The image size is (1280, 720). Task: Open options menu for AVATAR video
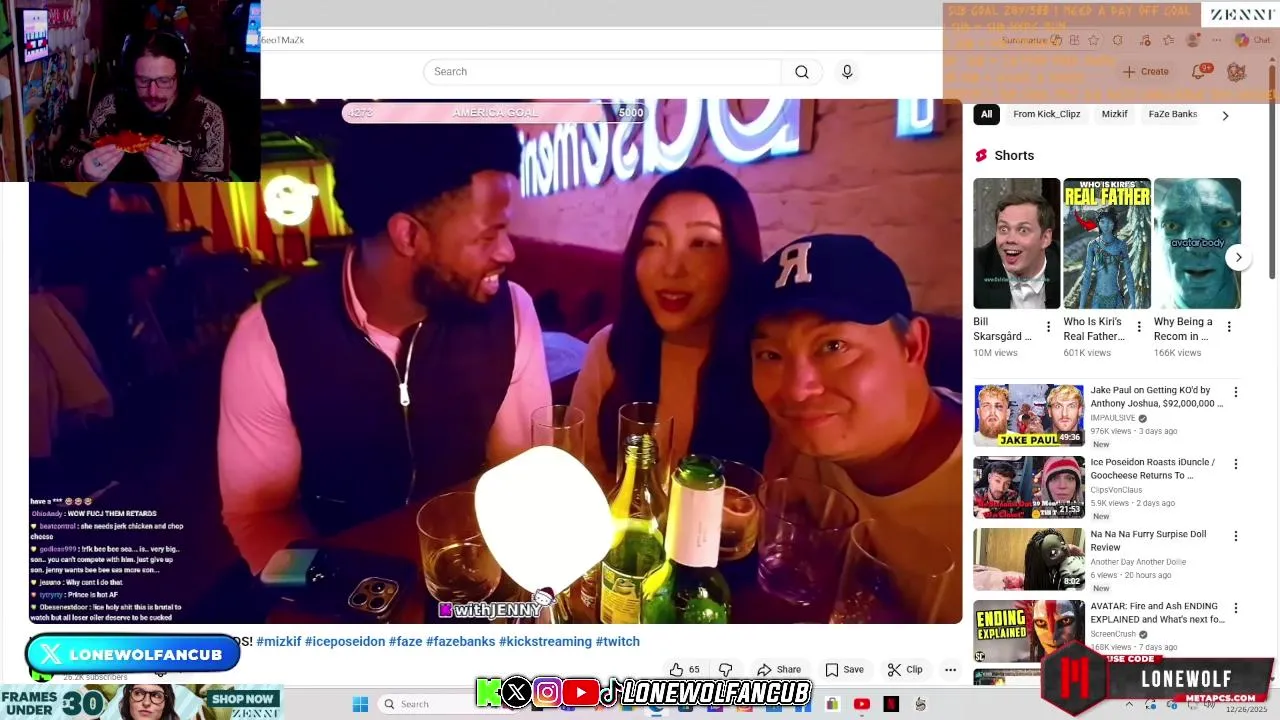[x=1235, y=609]
